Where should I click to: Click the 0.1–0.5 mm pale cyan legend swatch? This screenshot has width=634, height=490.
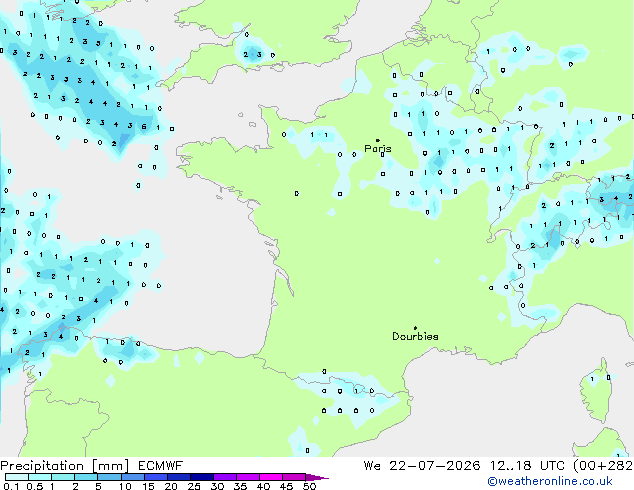(x=17, y=477)
